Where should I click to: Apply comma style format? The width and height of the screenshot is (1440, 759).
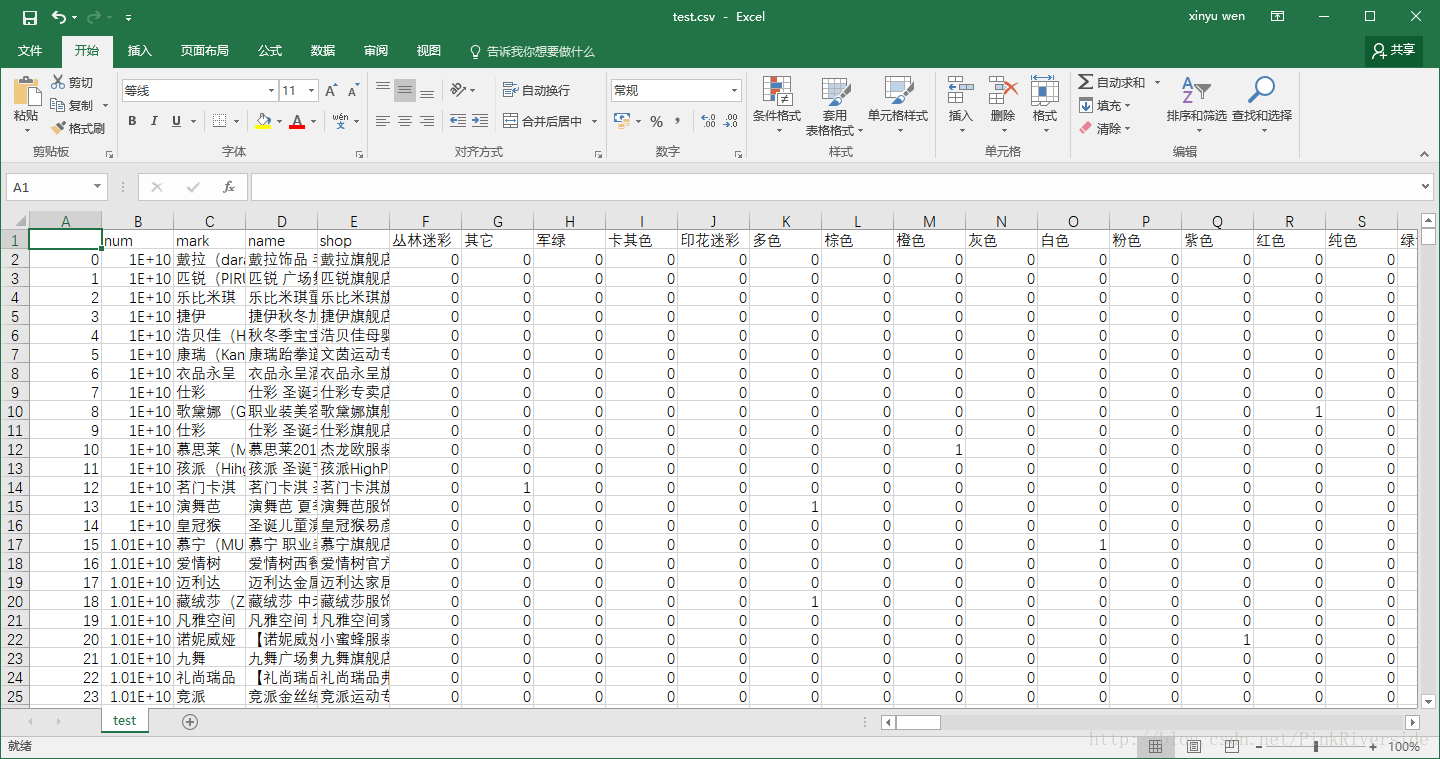678,121
